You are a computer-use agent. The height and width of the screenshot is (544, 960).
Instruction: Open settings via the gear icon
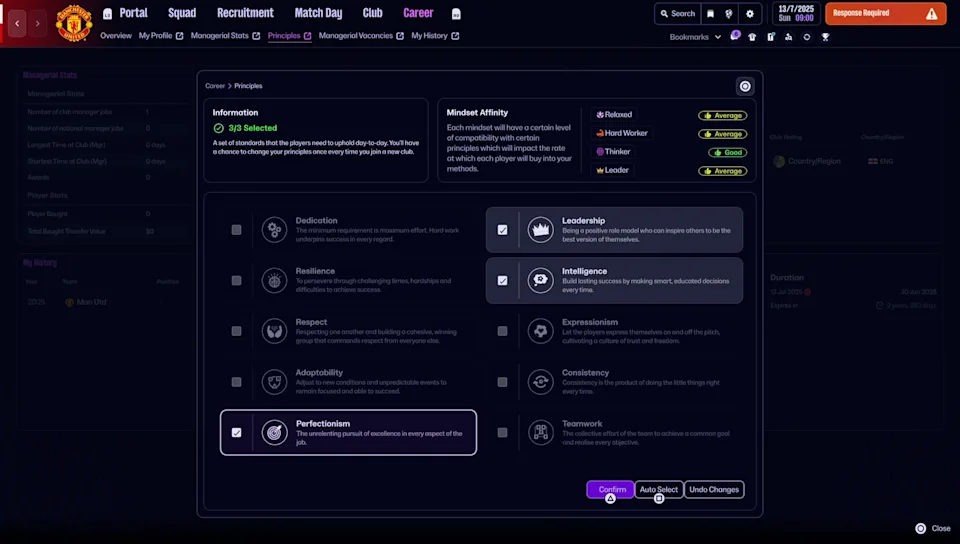(x=750, y=14)
